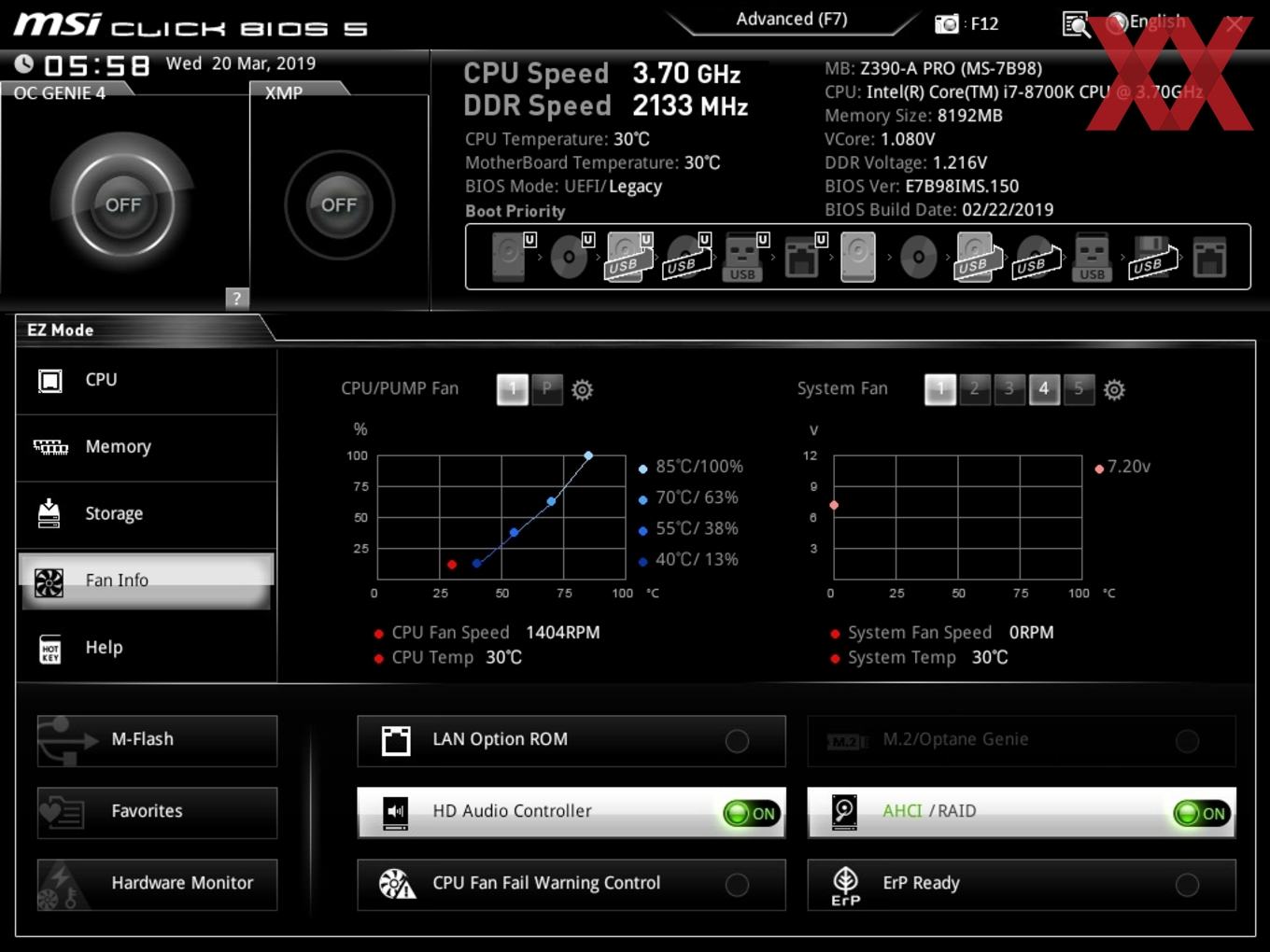Open CPU/PUMP Fan settings gear
The height and width of the screenshot is (952, 1270).
[582, 389]
